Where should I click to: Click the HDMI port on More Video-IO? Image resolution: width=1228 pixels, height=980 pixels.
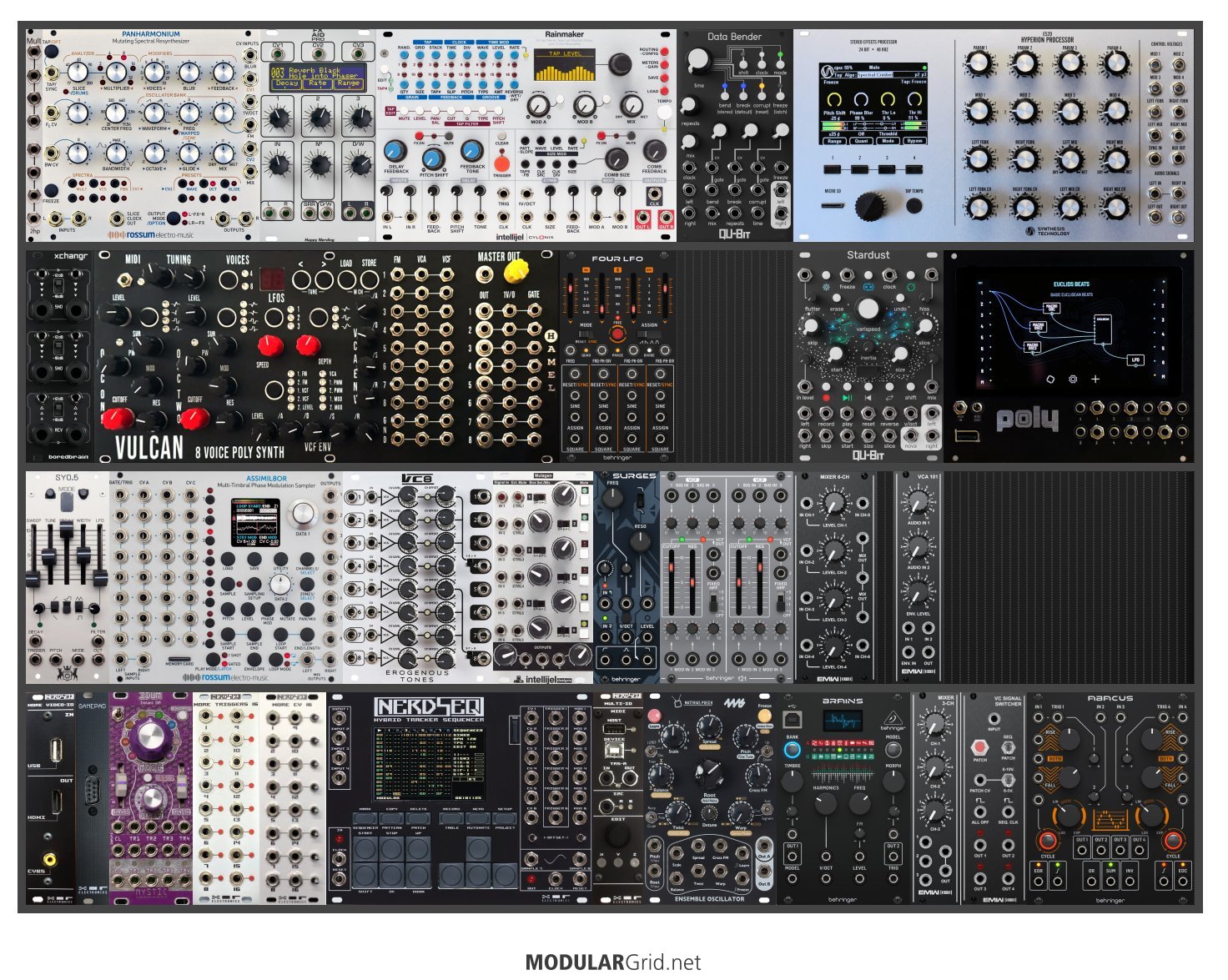[57, 802]
